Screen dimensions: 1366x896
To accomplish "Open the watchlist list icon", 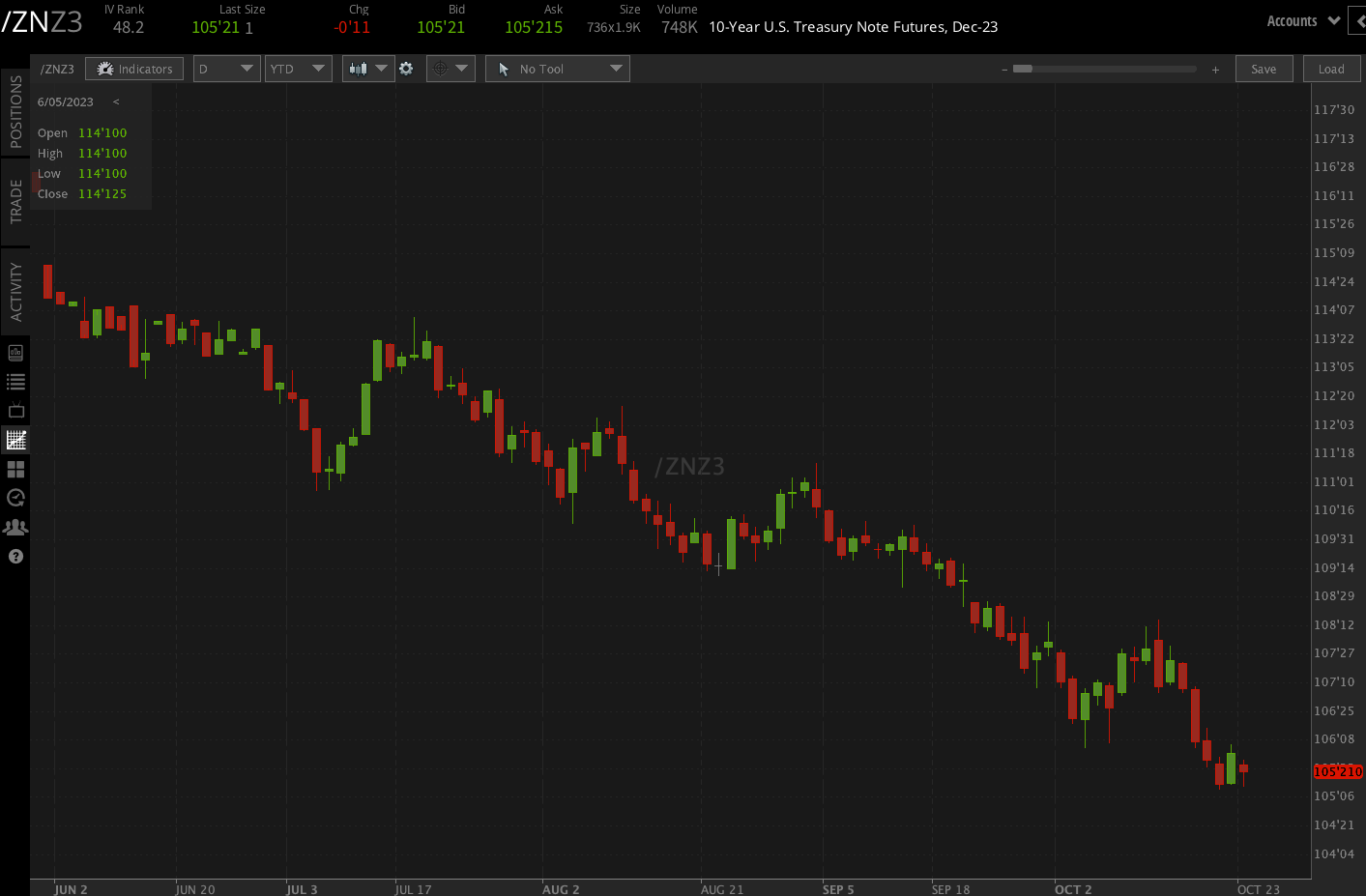I will (x=15, y=382).
